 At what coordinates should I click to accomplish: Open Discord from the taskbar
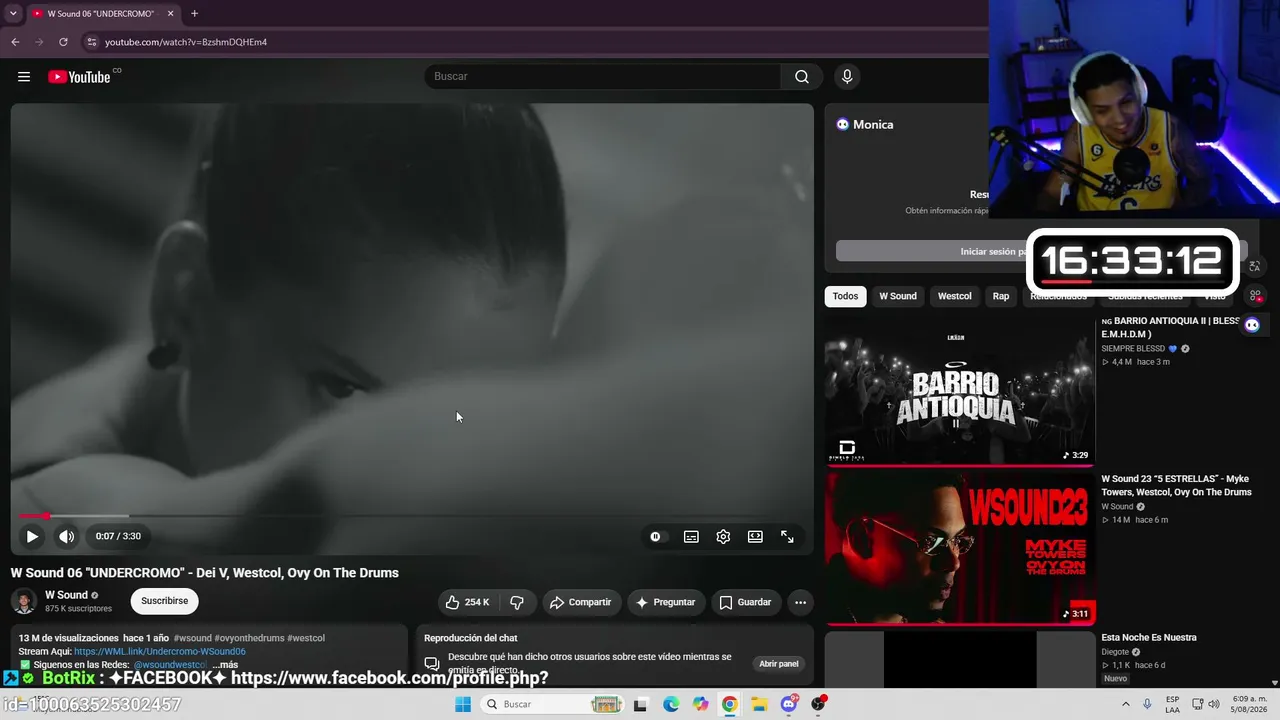click(789, 704)
